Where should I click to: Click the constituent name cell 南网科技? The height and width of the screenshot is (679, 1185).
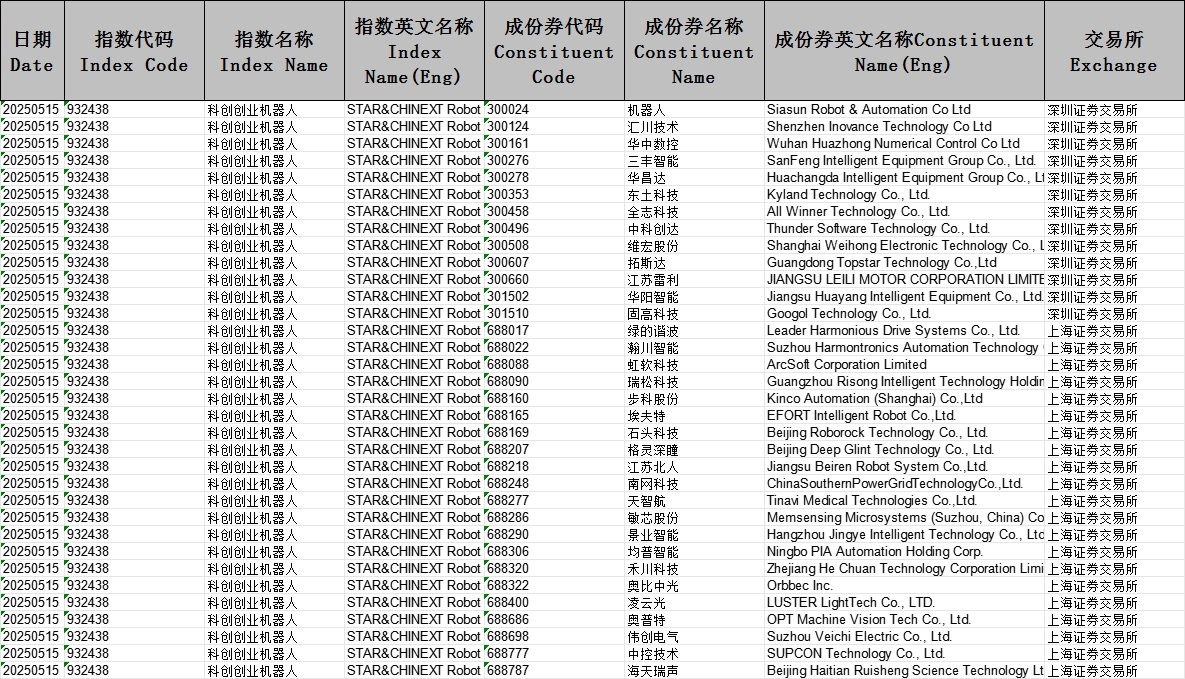coord(694,484)
